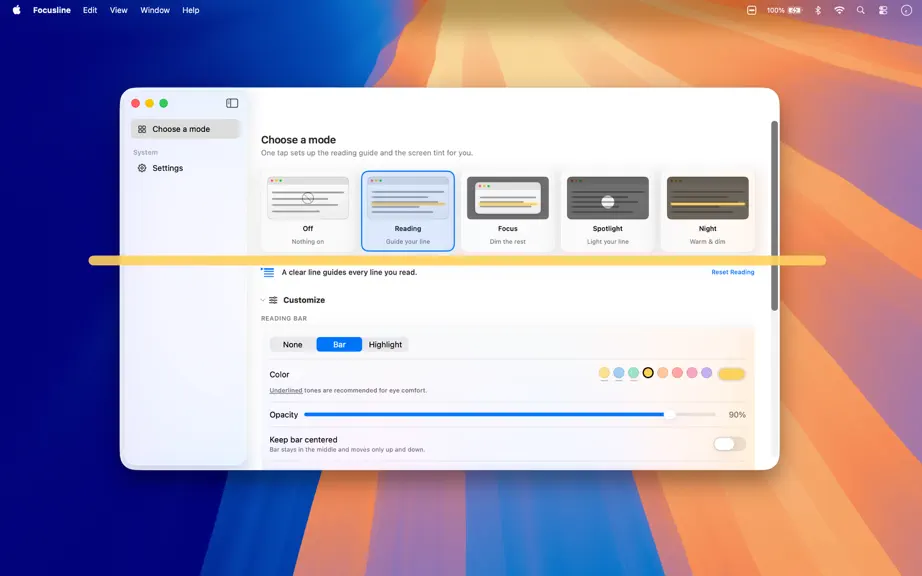
Task: Select the Night mode card
Action: (x=707, y=211)
